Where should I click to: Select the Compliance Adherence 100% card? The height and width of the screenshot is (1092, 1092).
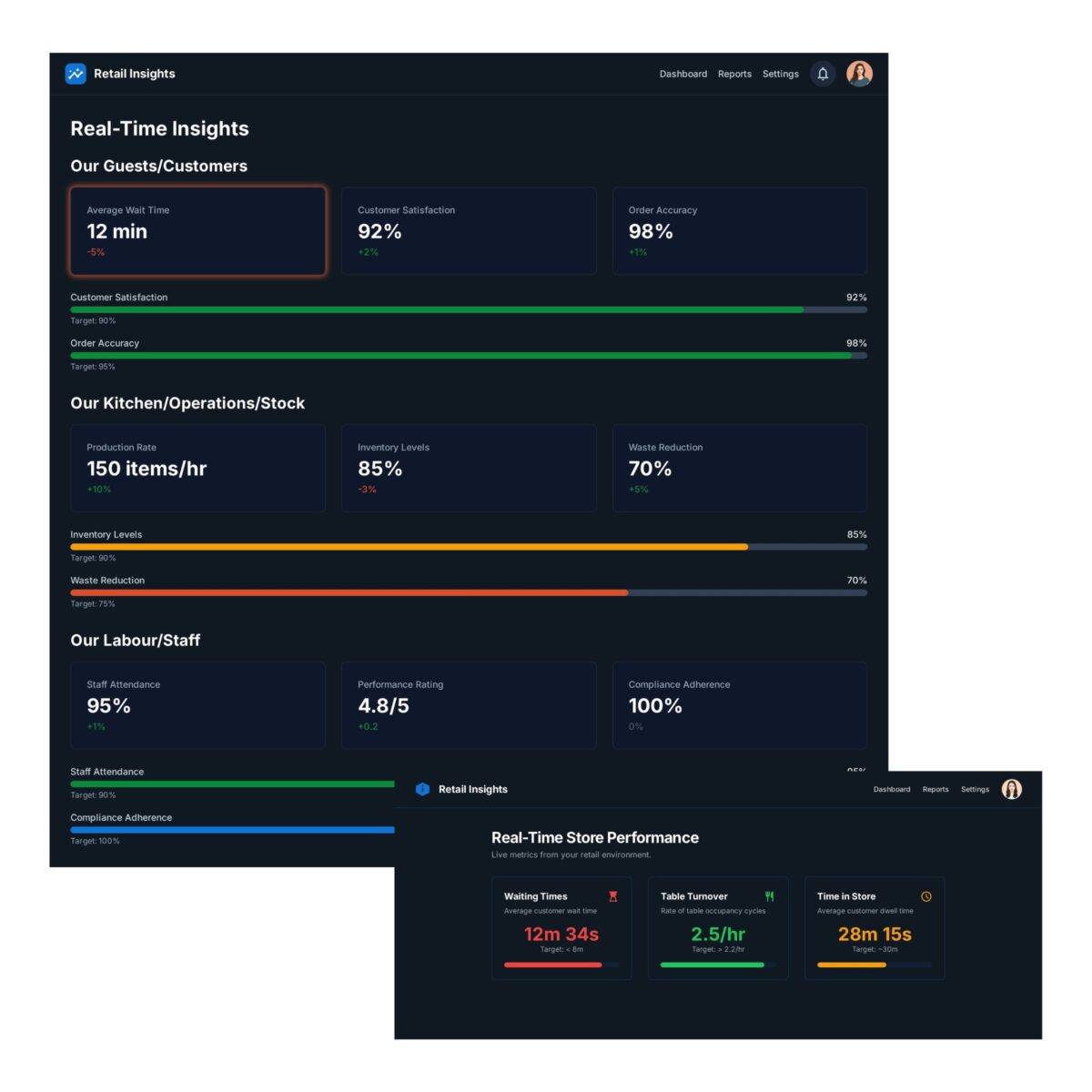click(x=739, y=705)
